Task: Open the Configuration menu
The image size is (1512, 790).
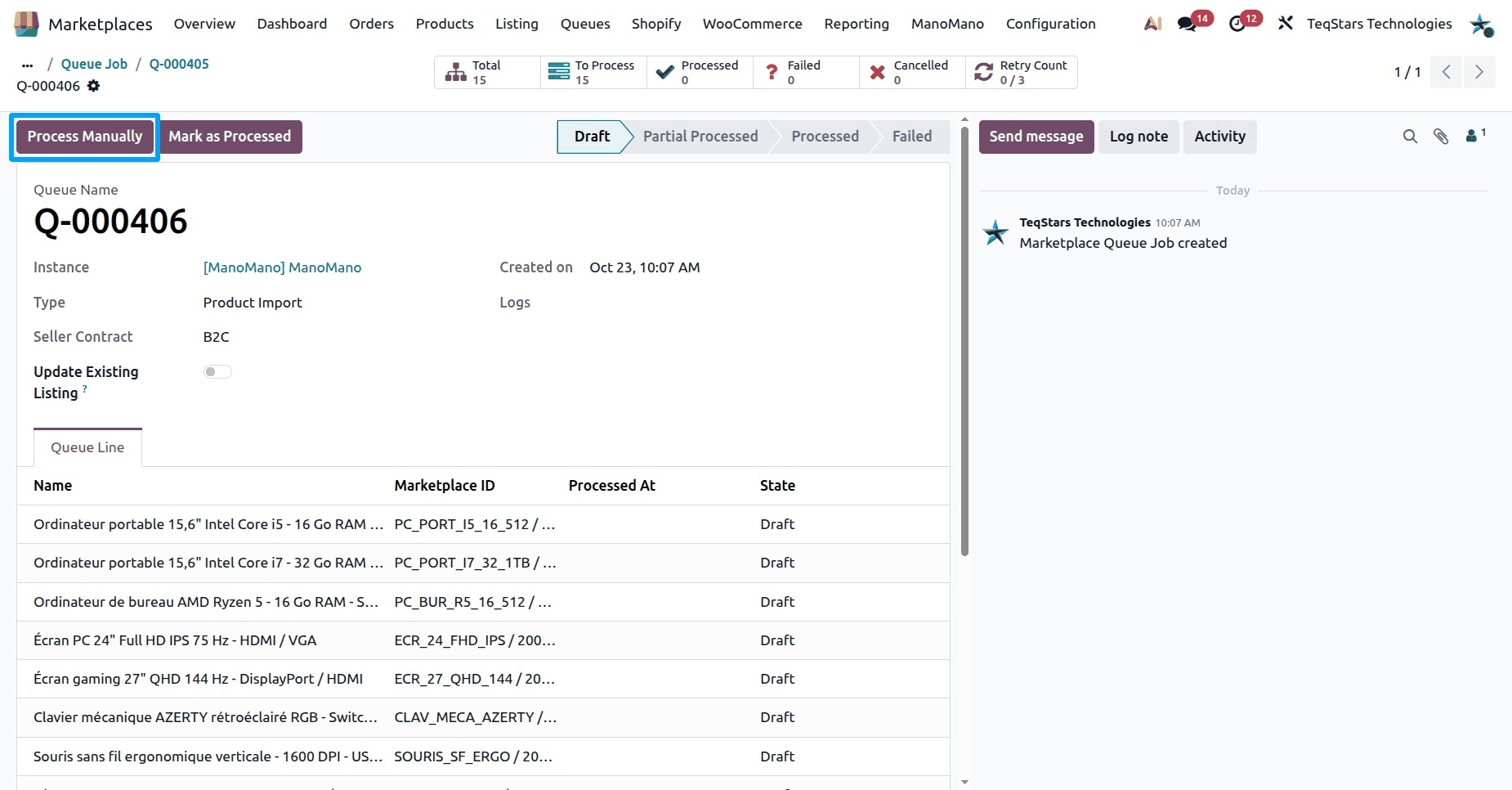Action: 1050,24
